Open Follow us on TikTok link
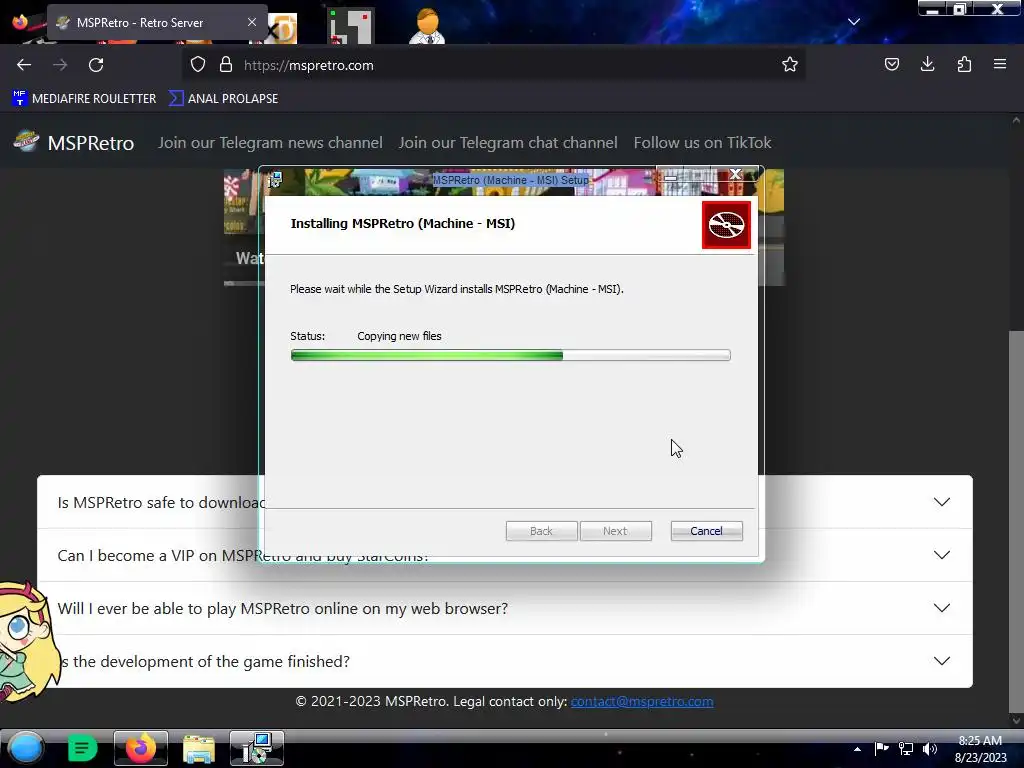The height and width of the screenshot is (768, 1024). (702, 142)
